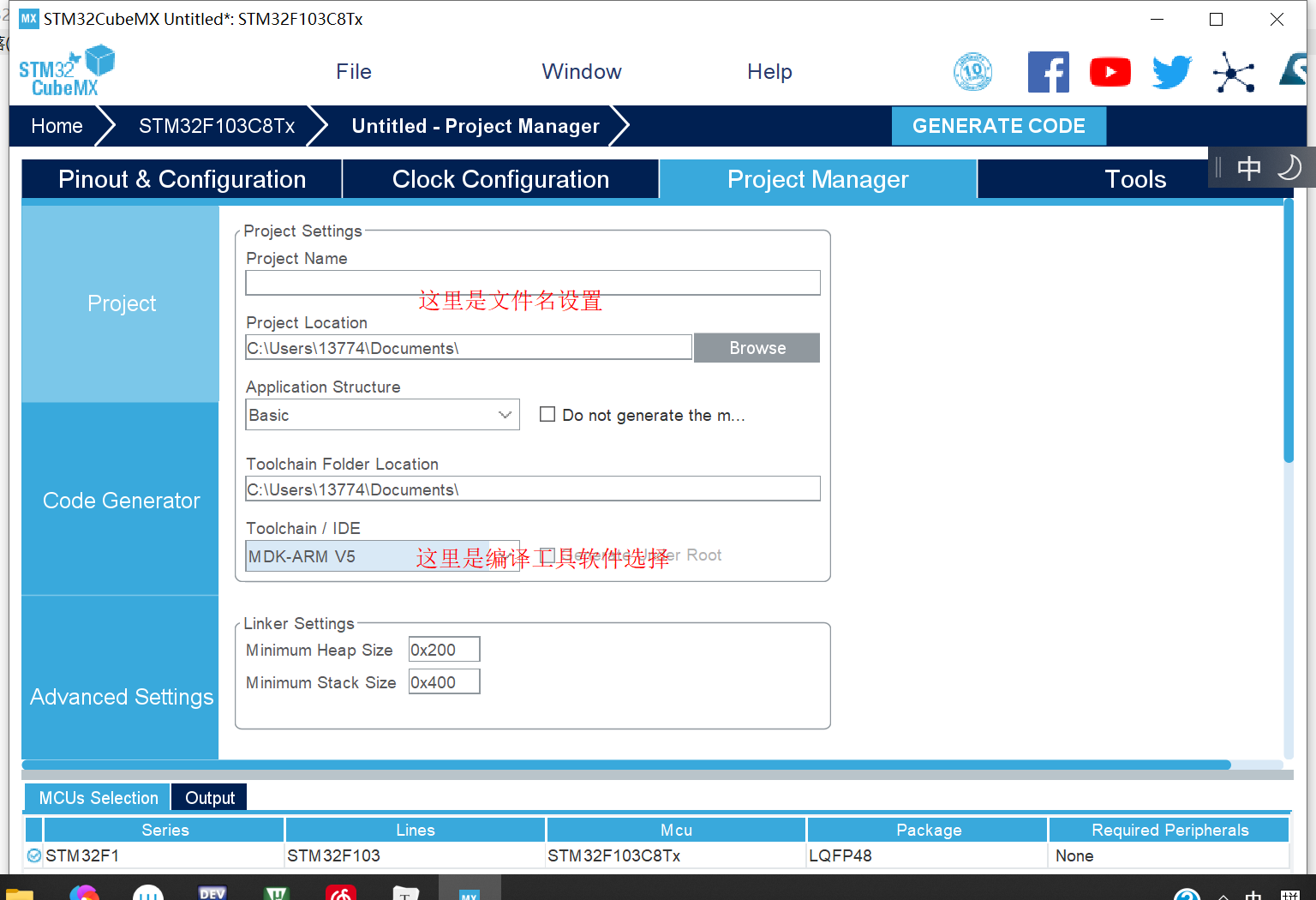Image resolution: width=1316 pixels, height=900 pixels.
Task: Open the Window menu
Action: click(582, 72)
